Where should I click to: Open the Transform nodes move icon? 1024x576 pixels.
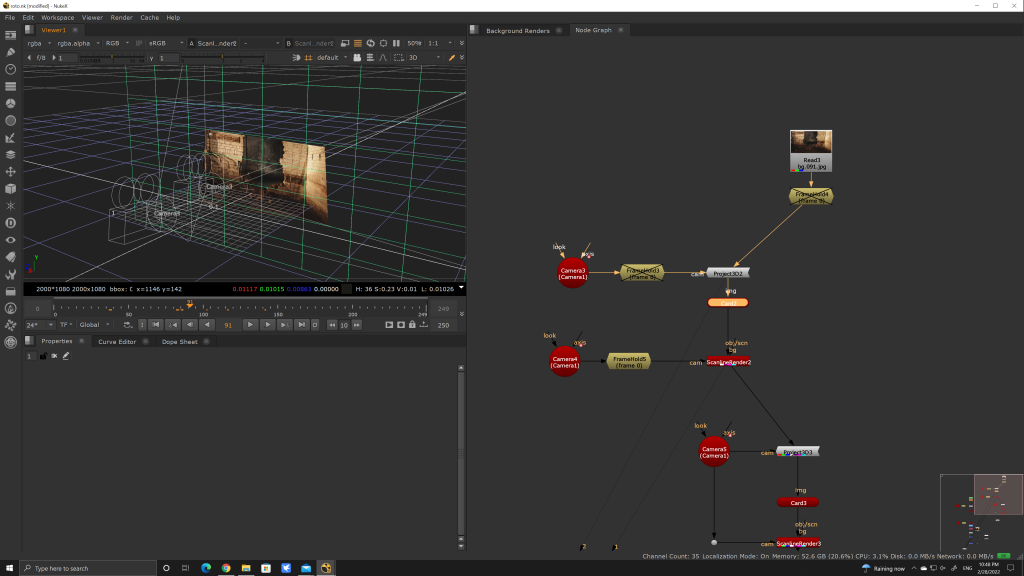pyautogui.click(x=10, y=172)
